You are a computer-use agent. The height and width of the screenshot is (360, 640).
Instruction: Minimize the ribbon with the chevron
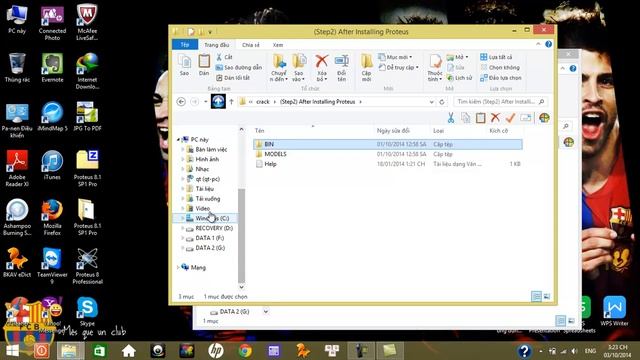click(x=538, y=44)
